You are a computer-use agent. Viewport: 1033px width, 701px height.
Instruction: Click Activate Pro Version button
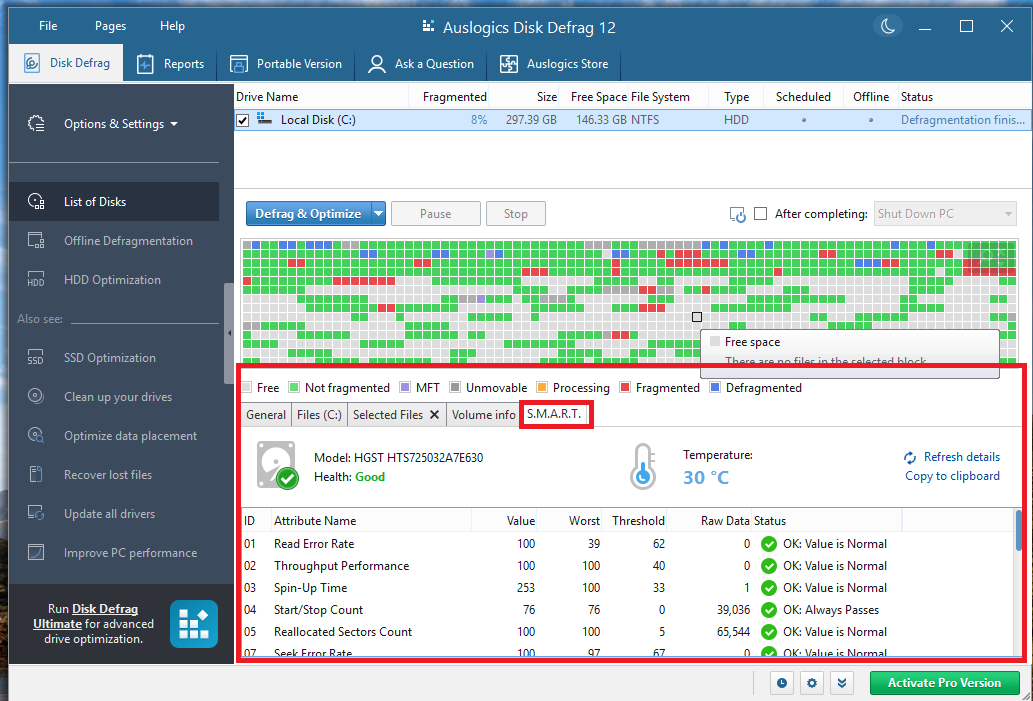click(944, 683)
